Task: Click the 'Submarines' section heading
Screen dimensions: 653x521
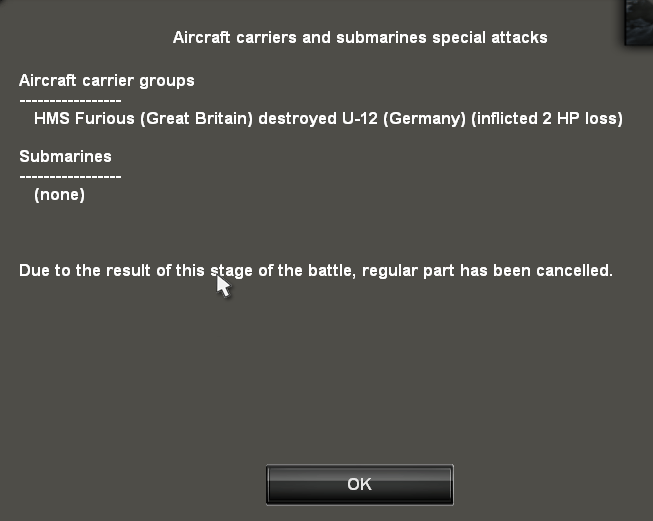Action: tap(65, 157)
